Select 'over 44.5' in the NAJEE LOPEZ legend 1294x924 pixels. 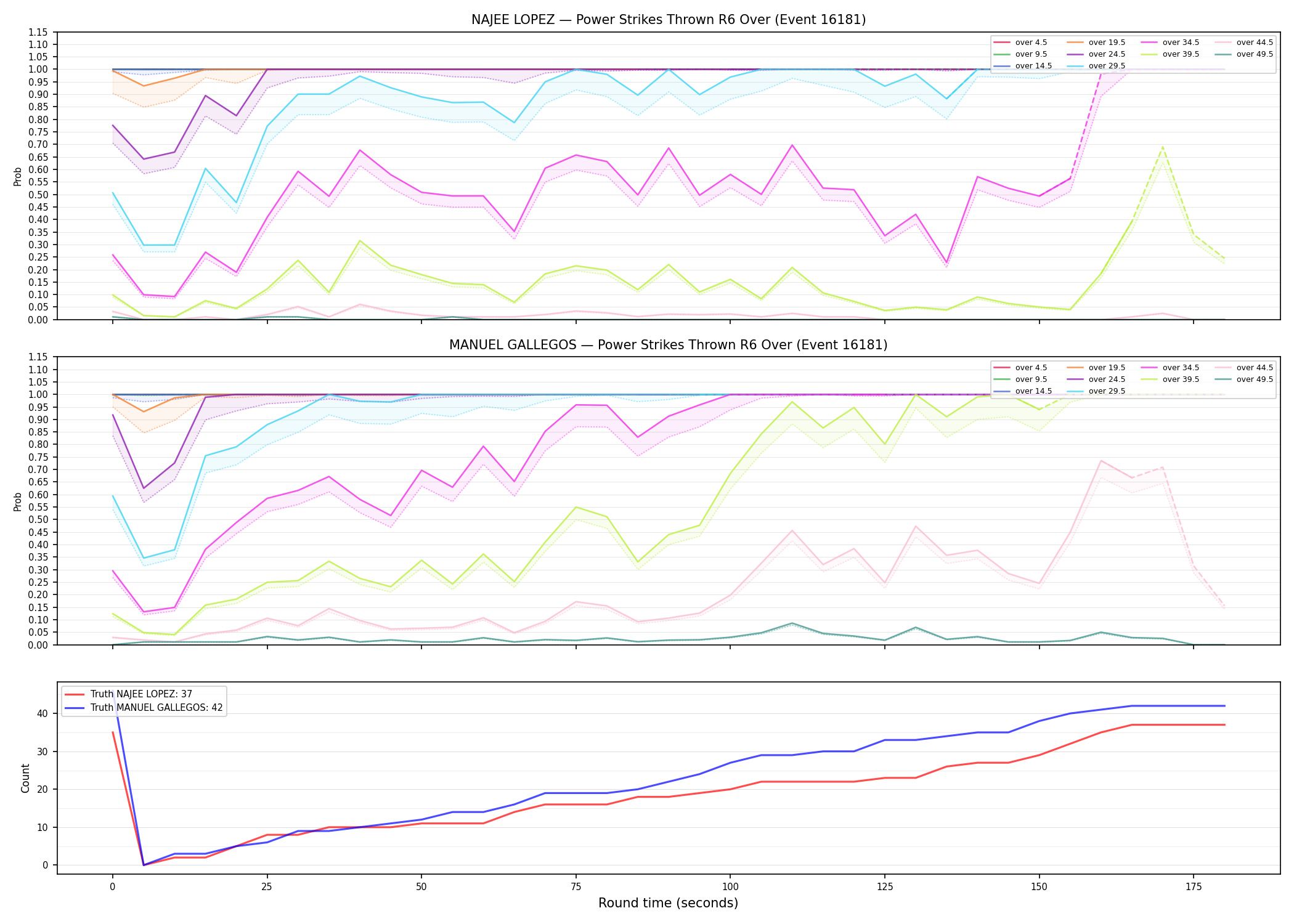pos(1244,43)
